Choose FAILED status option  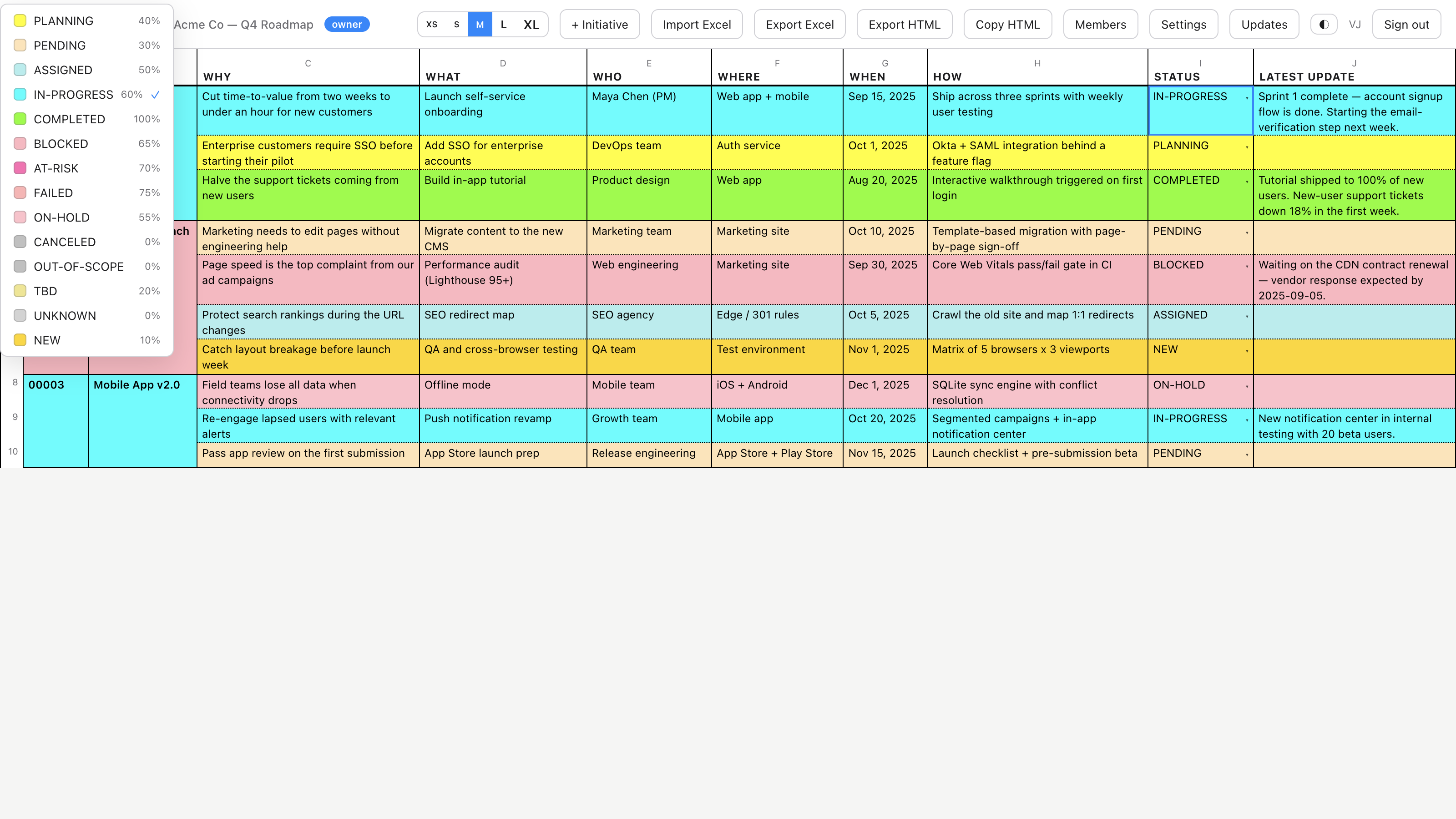tap(86, 193)
